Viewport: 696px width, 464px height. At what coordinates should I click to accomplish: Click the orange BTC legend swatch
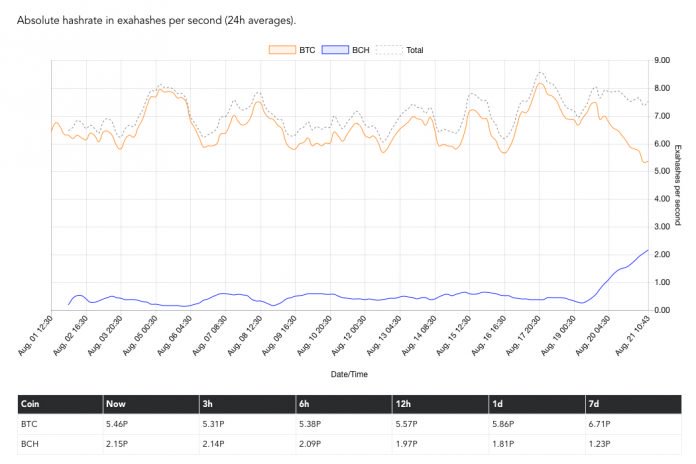tap(282, 50)
